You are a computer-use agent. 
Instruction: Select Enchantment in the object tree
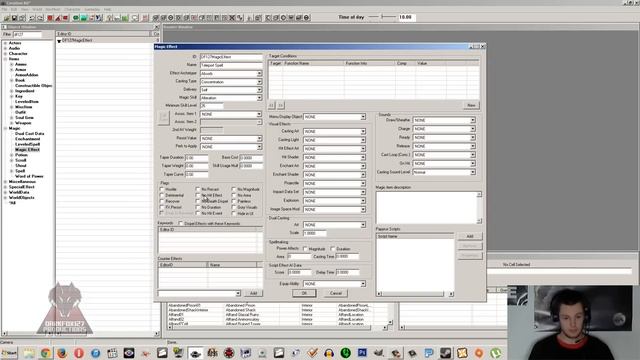click(27, 139)
